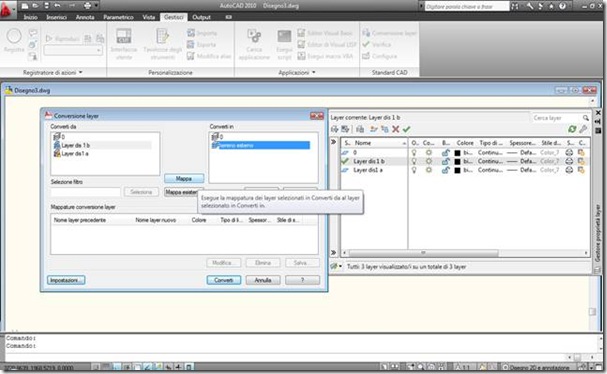This screenshot has width=607, height=374.
Task: Click first new property filter icon
Action: (x=334, y=129)
